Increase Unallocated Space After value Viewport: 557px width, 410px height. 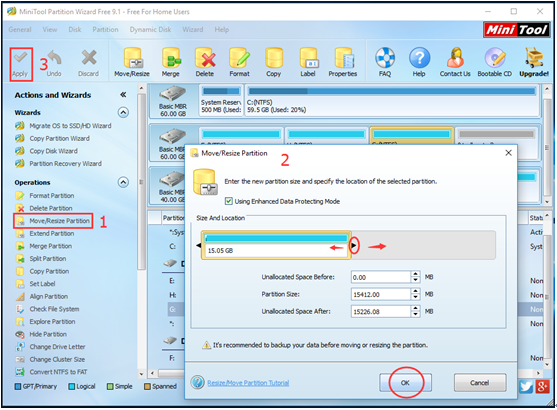415,309
